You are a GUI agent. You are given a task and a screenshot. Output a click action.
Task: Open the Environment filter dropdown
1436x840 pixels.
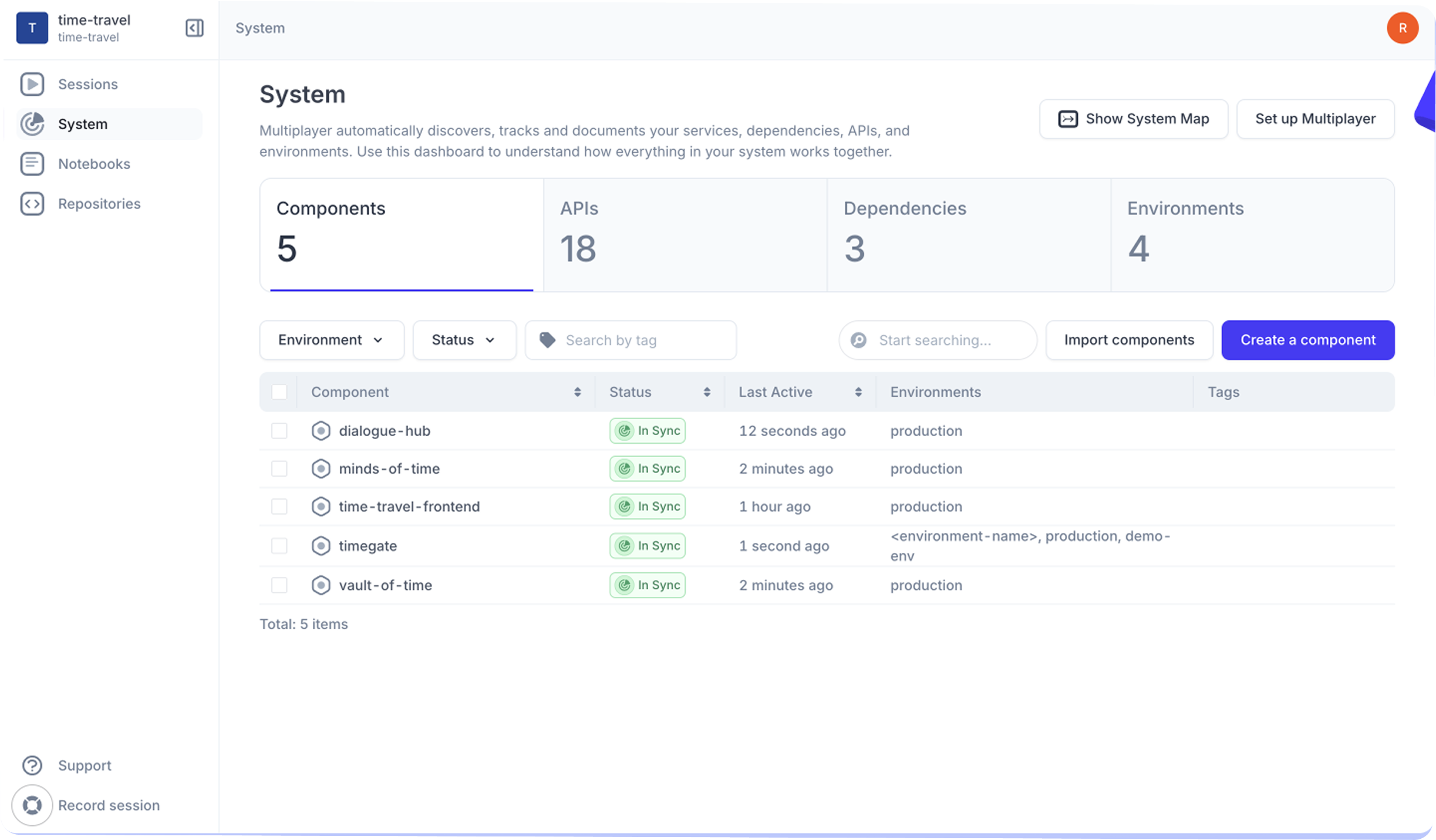pyautogui.click(x=332, y=340)
